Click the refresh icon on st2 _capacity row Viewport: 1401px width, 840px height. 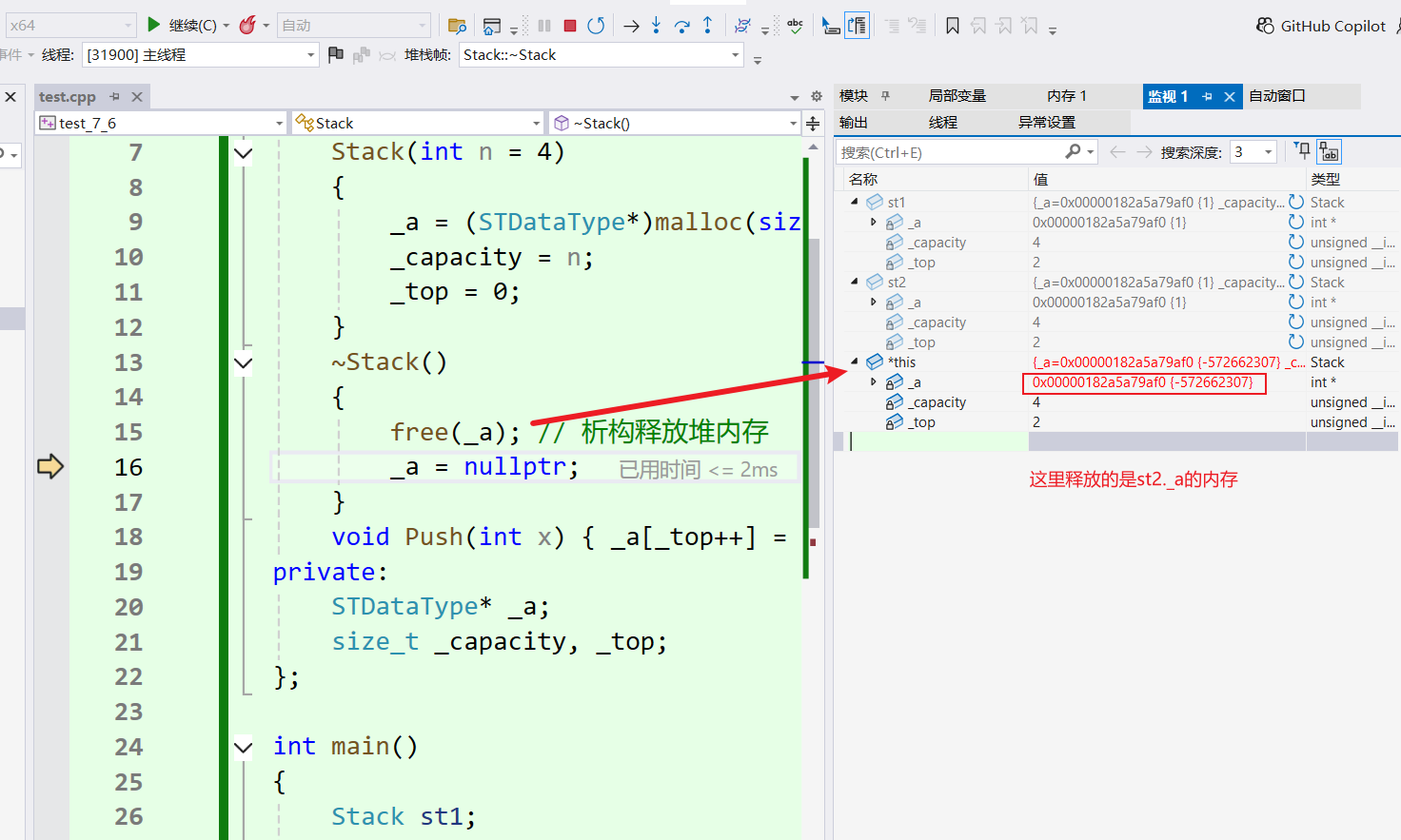point(1295,322)
